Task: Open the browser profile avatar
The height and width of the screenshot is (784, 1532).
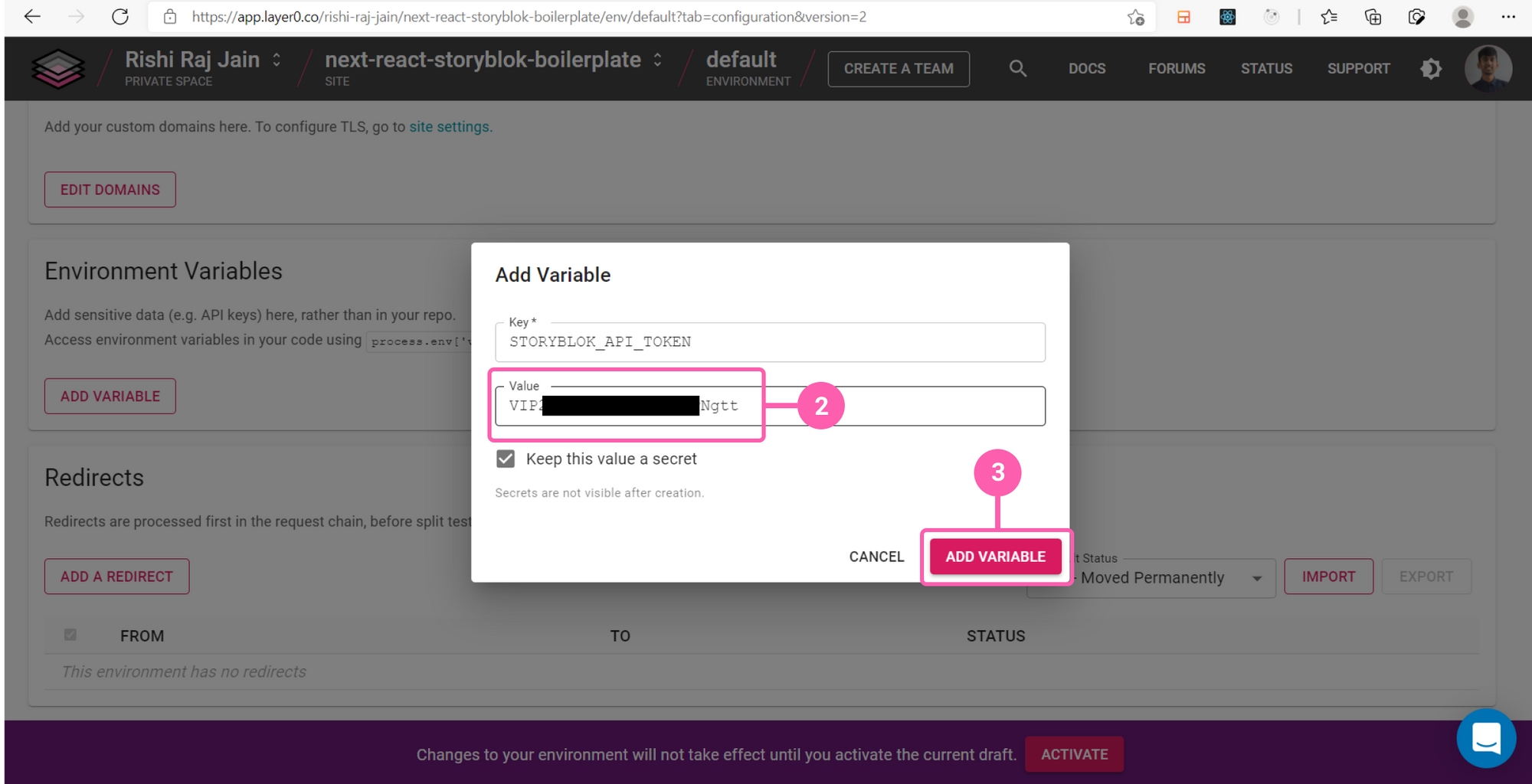Action: click(x=1463, y=17)
